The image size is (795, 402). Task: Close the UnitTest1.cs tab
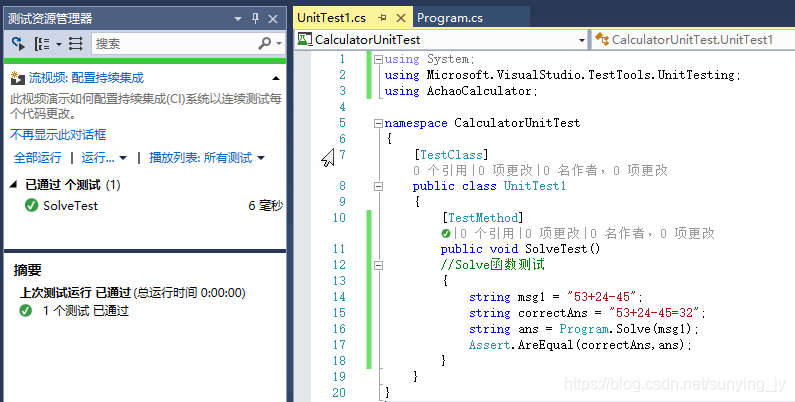401,18
